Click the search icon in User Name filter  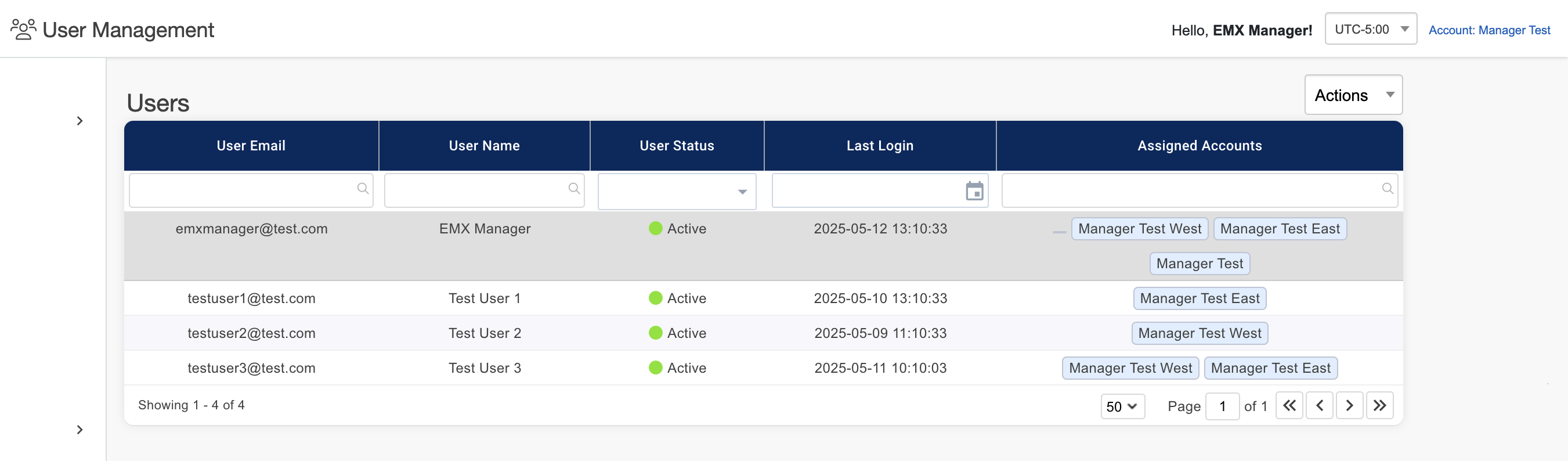573,189
